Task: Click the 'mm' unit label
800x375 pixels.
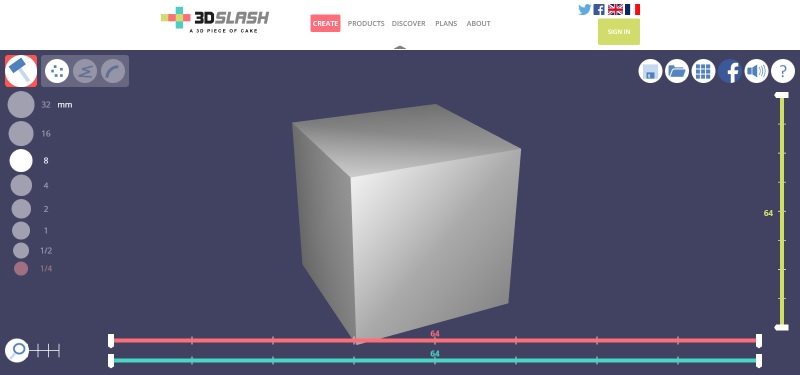Action: [65, 105]
